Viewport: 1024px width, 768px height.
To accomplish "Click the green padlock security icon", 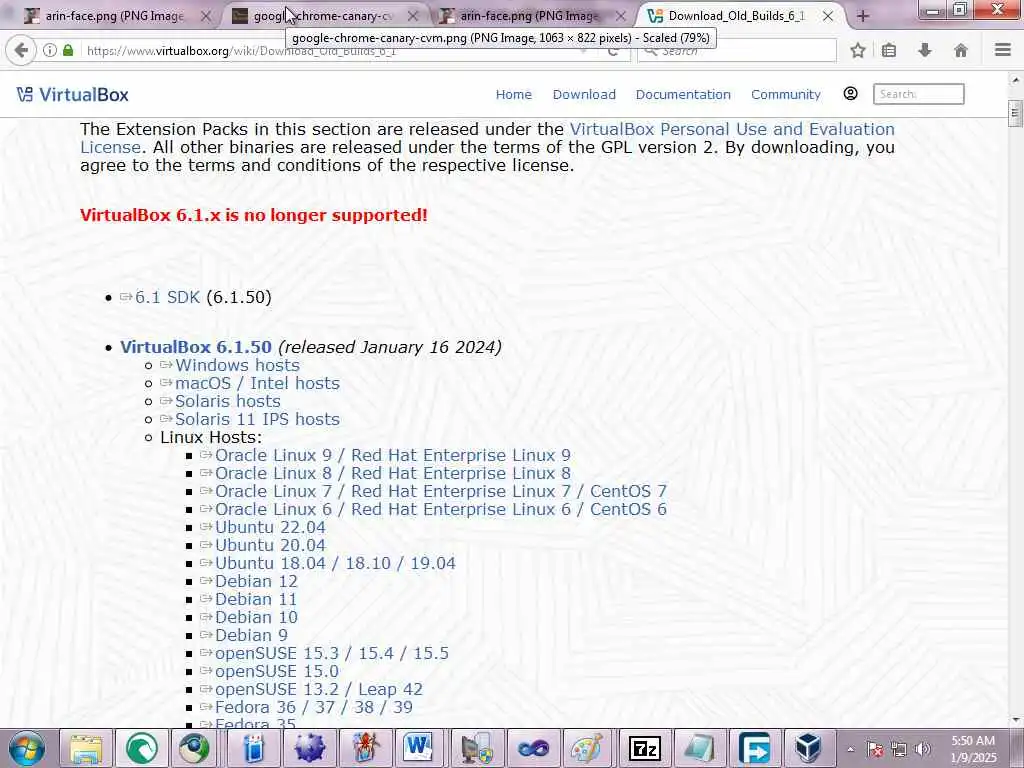I will coord(68,50).
